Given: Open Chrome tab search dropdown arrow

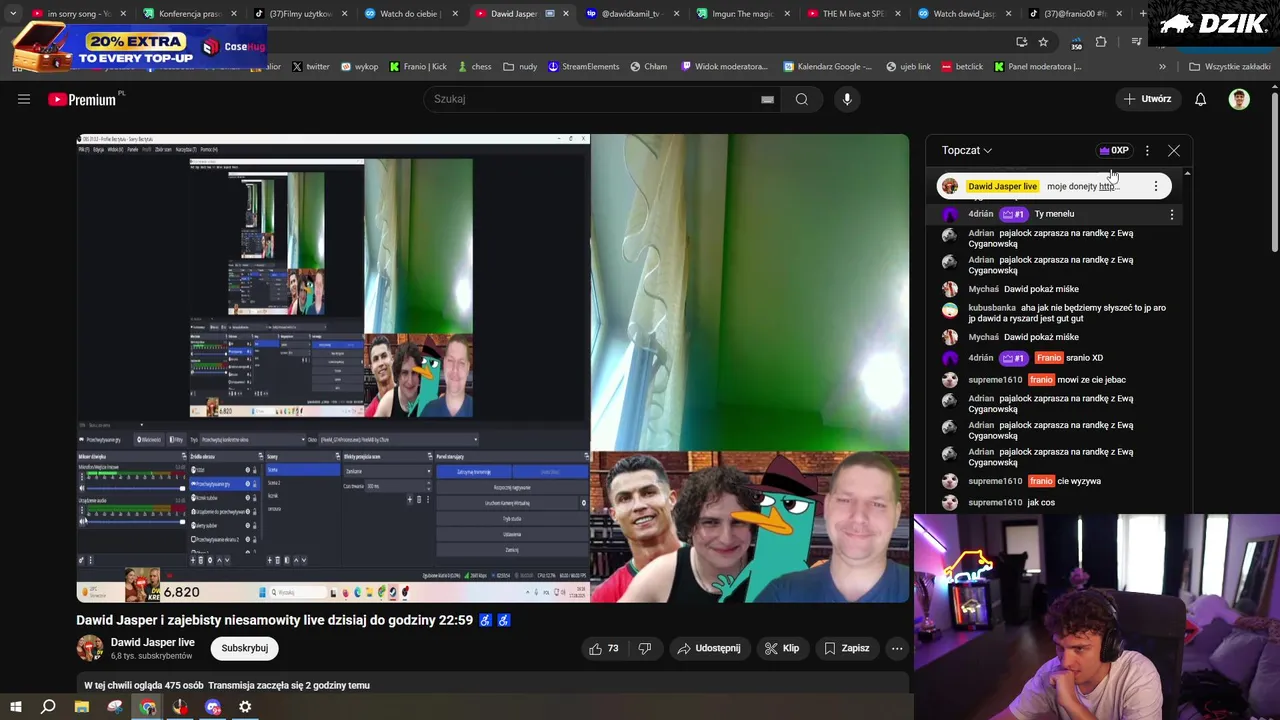Looking at the screenshot, I should pyautogui.click(x=13, y=14).
